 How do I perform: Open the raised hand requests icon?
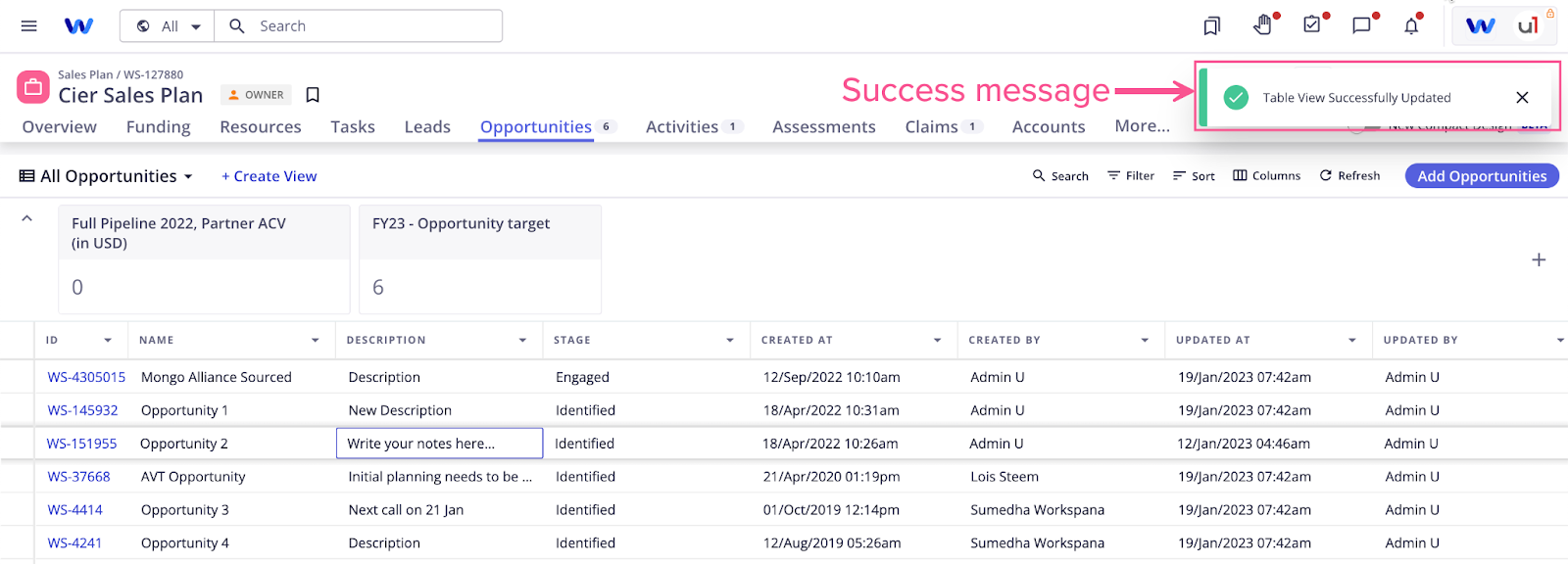(x=1262, y=25)
